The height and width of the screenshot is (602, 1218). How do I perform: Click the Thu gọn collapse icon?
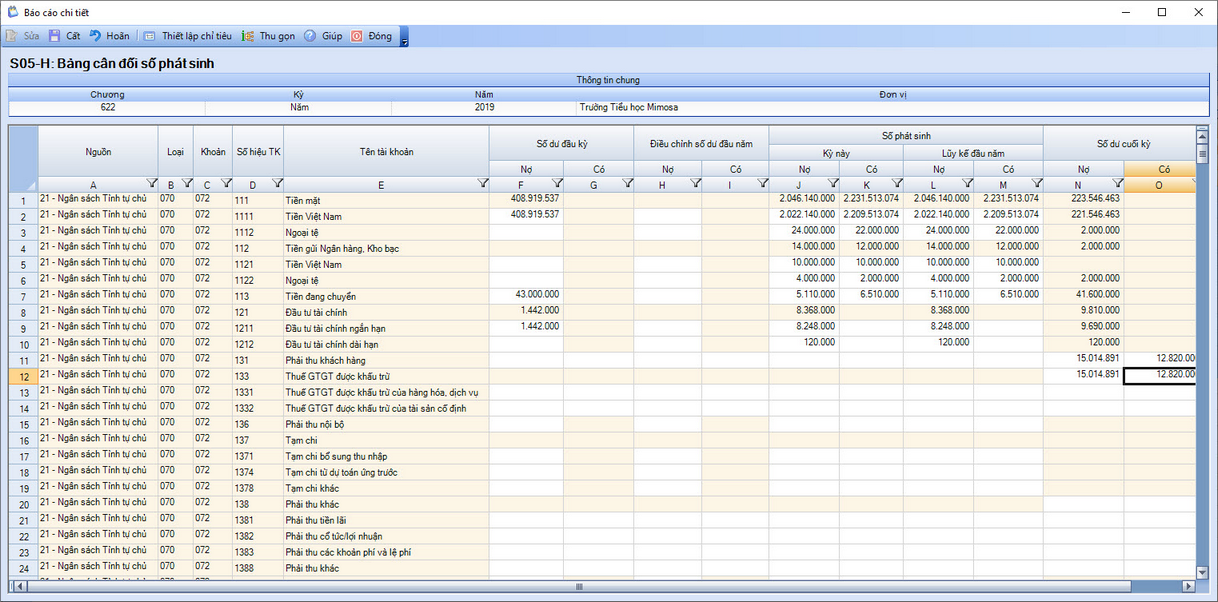(248, 36)
